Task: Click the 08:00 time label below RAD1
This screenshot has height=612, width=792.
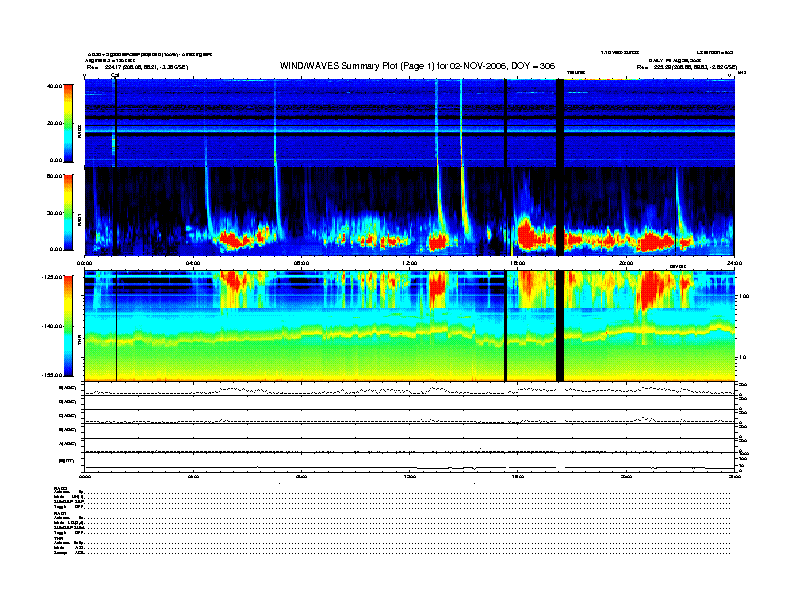Action: click(301, 263)
